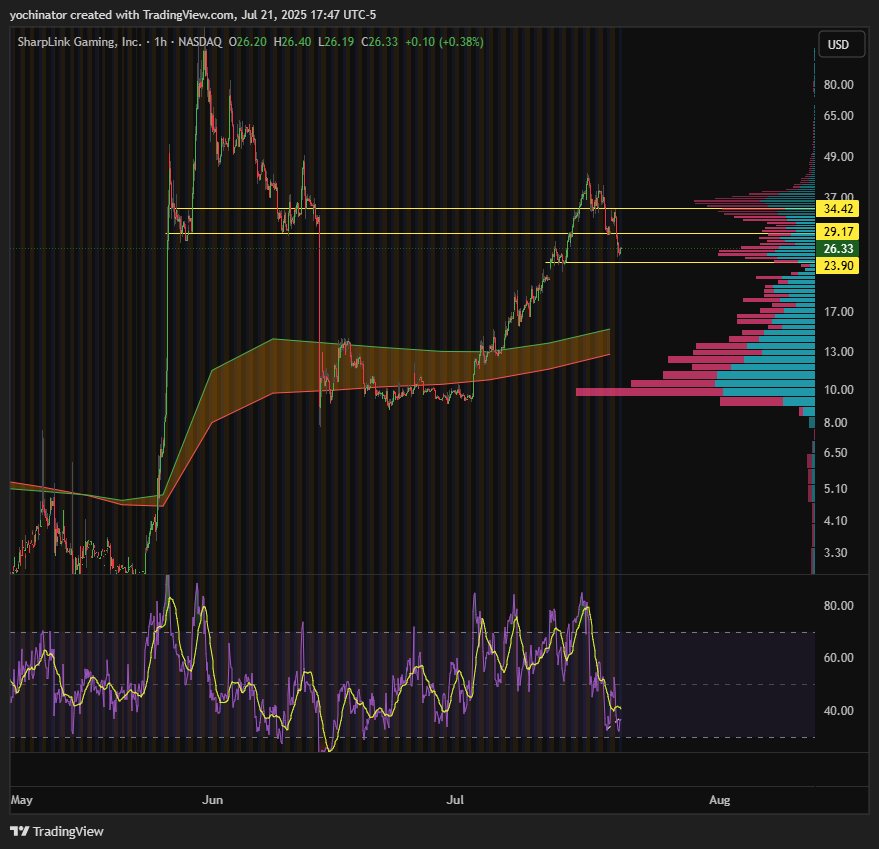Click the 13.00 price axis value
The width and height of the screenshot is (879, 849).
839,352
